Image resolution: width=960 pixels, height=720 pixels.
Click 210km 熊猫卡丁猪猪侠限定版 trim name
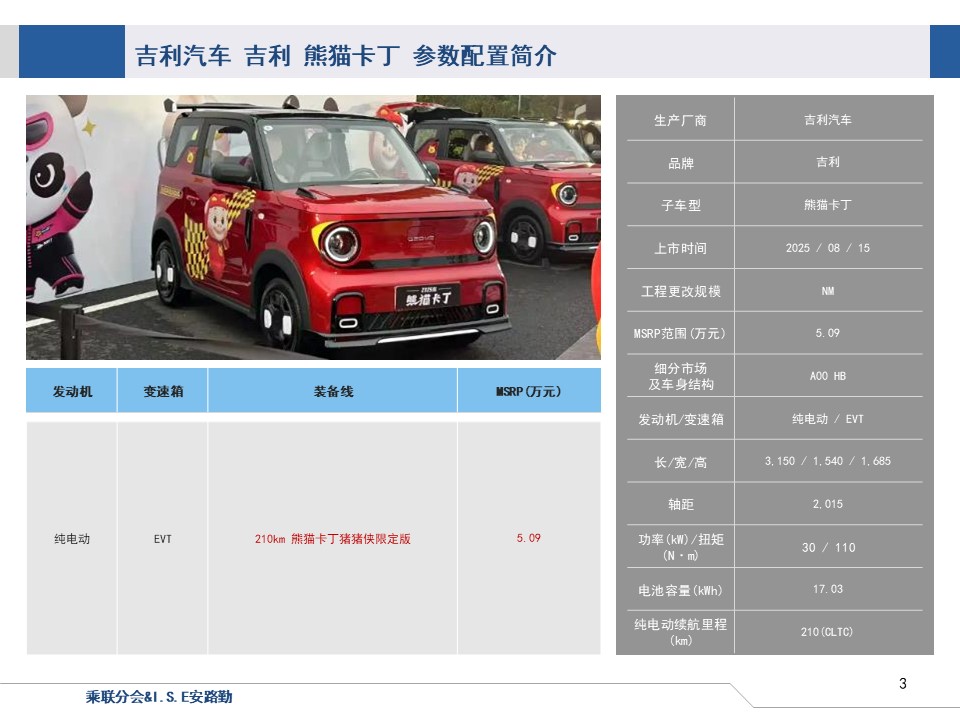(x=332, y=539)
